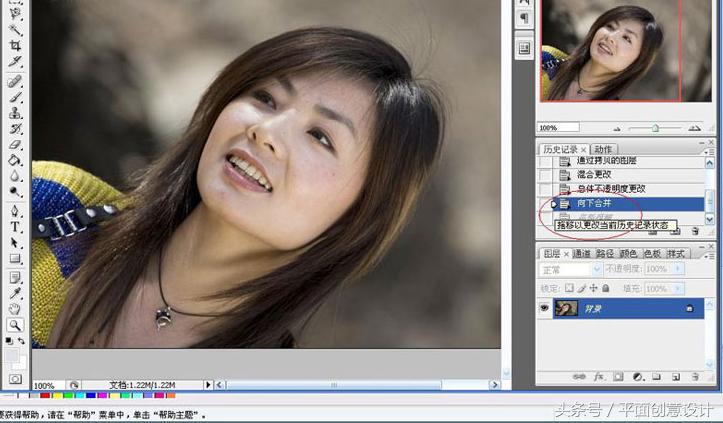Screen dimensions: 723x423
Task: Hide the 背景 layer using eye icon
Action: click(x=546, y=310)
